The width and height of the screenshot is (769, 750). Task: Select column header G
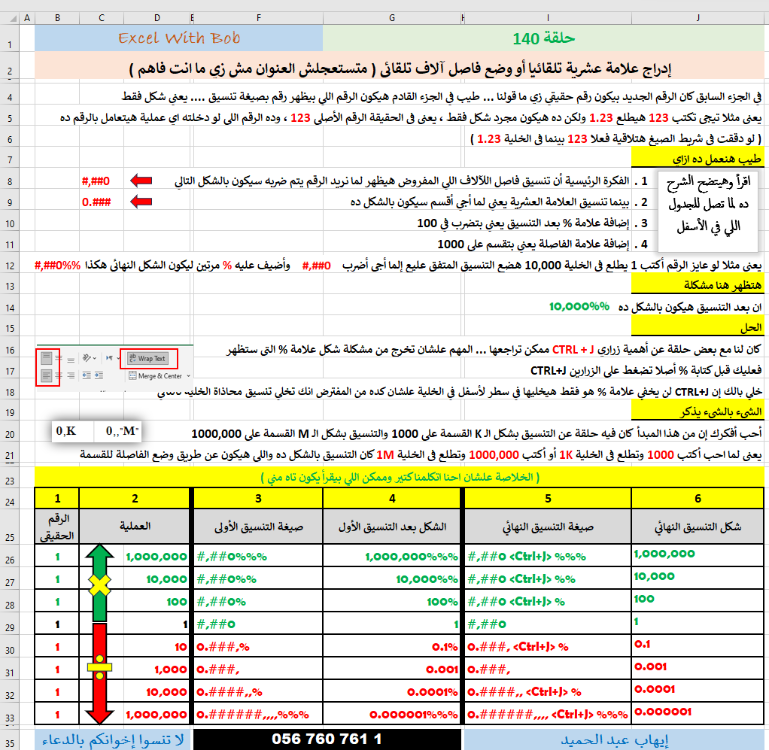392,18
